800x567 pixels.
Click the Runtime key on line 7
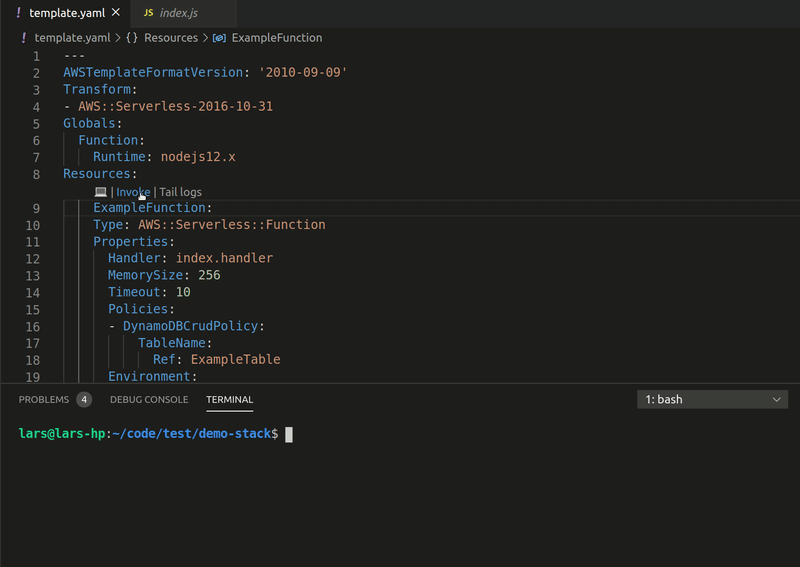point(119,157)
